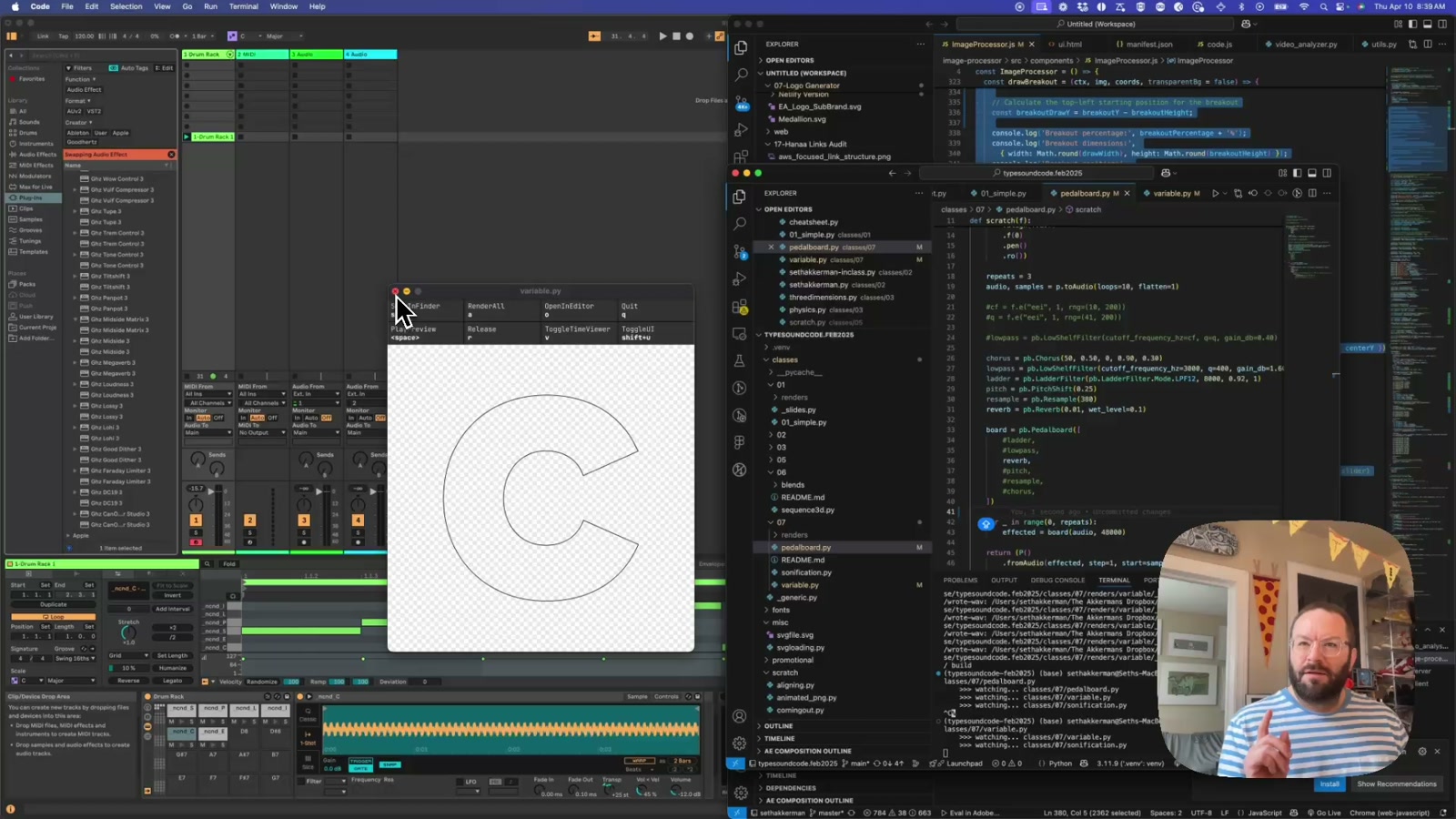1456x819 pixels.
Task: Launch the 1-Drum Rack 1 clip
Action: tap(187, 136)
